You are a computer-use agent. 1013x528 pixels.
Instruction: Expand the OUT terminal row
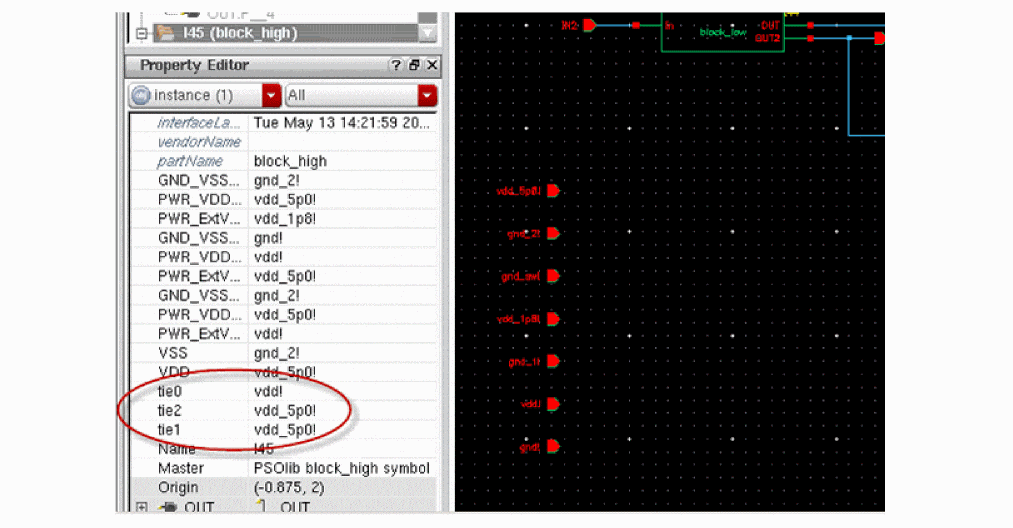click(x=141, y=507)
